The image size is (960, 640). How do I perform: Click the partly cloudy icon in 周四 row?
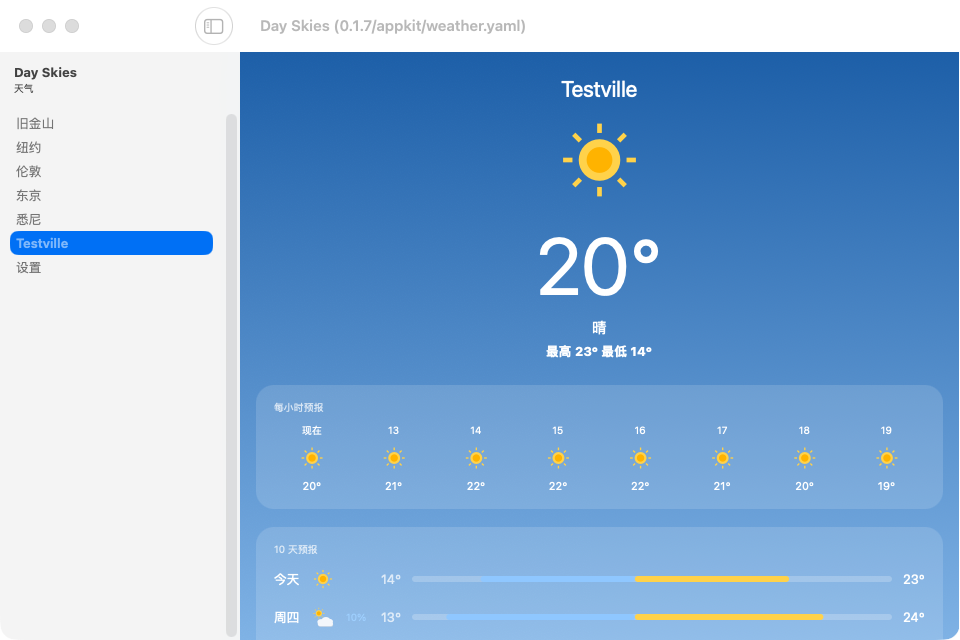pyautogui.click(x=323, y=617)
